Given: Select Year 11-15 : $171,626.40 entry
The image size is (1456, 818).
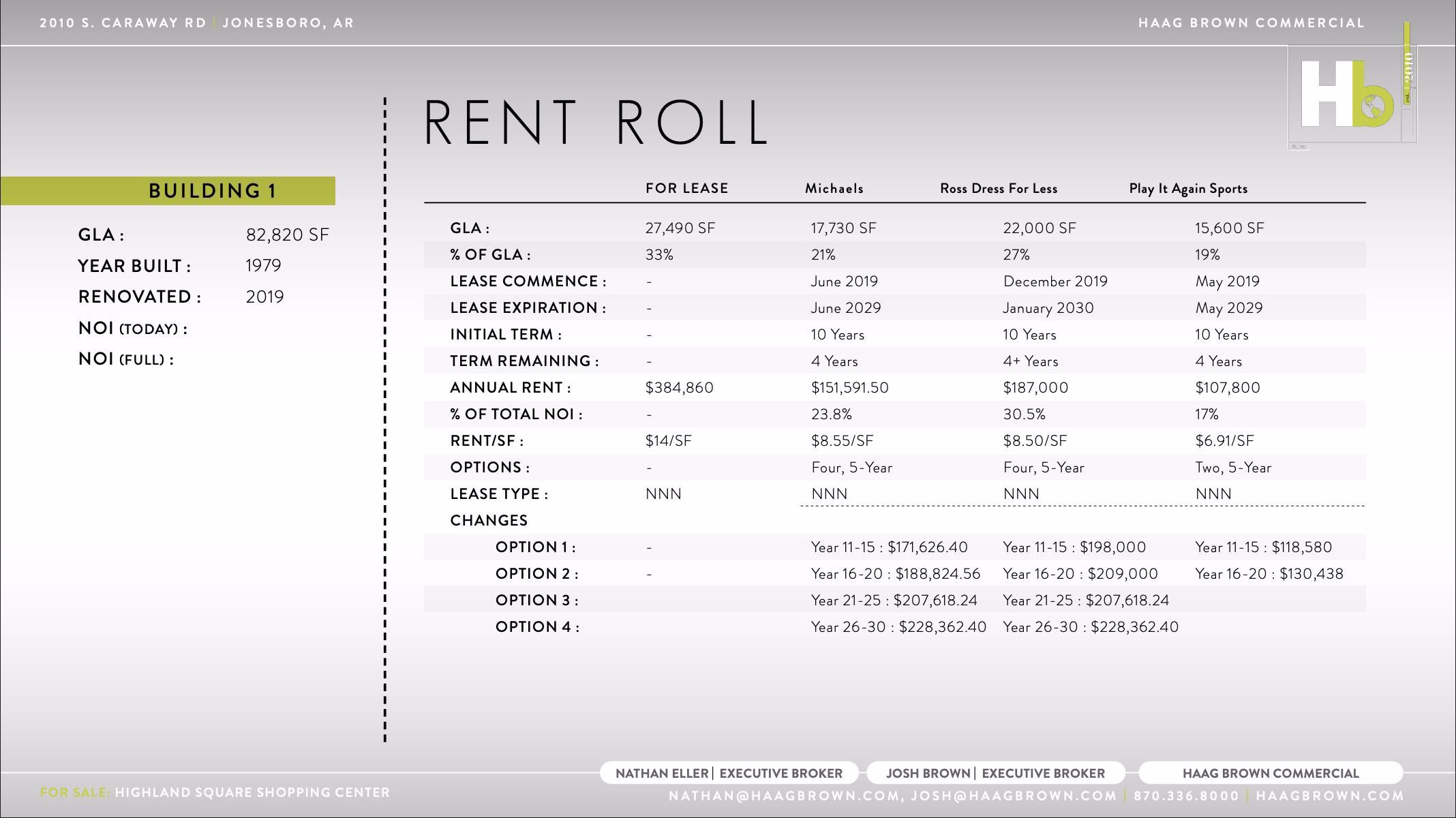Looking at the screenshot, I should pos(889,547).
